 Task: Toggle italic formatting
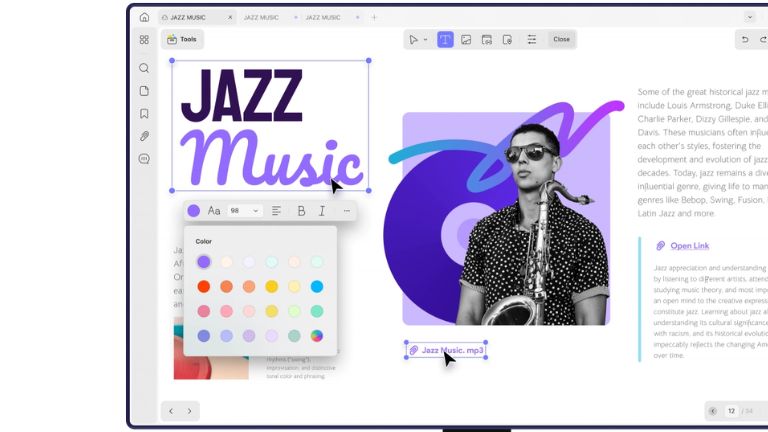(322, 211)
